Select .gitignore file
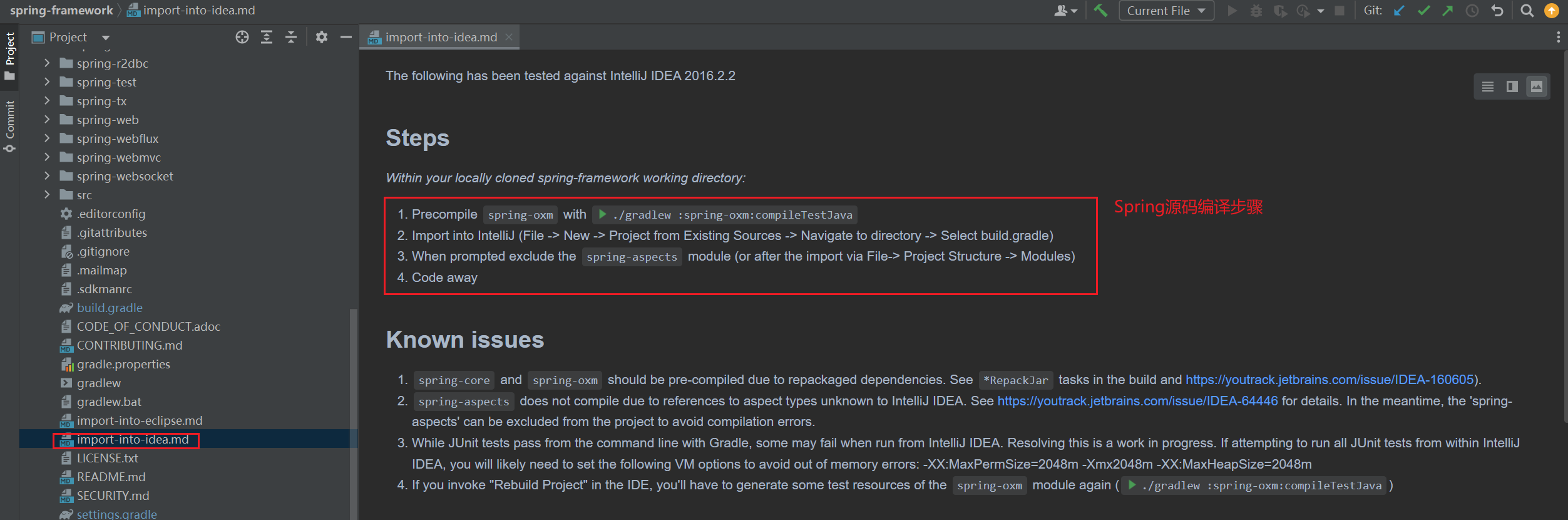Viewport: 1568px width, 520px height. click(x=103, y=251)
